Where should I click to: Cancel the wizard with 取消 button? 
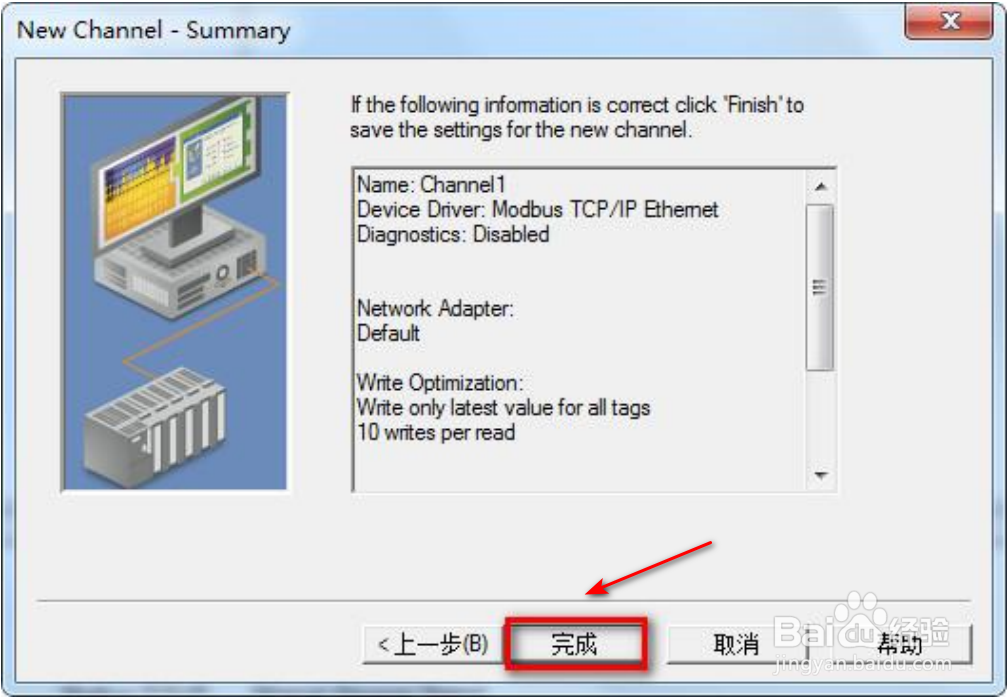(736, 644)
